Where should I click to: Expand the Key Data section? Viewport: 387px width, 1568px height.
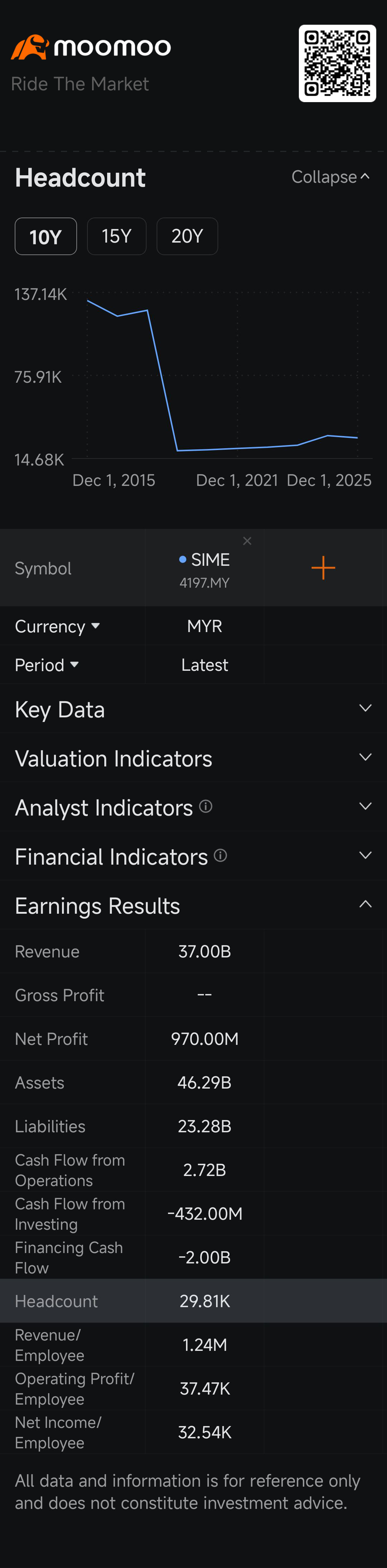click(x=193, y=708)
